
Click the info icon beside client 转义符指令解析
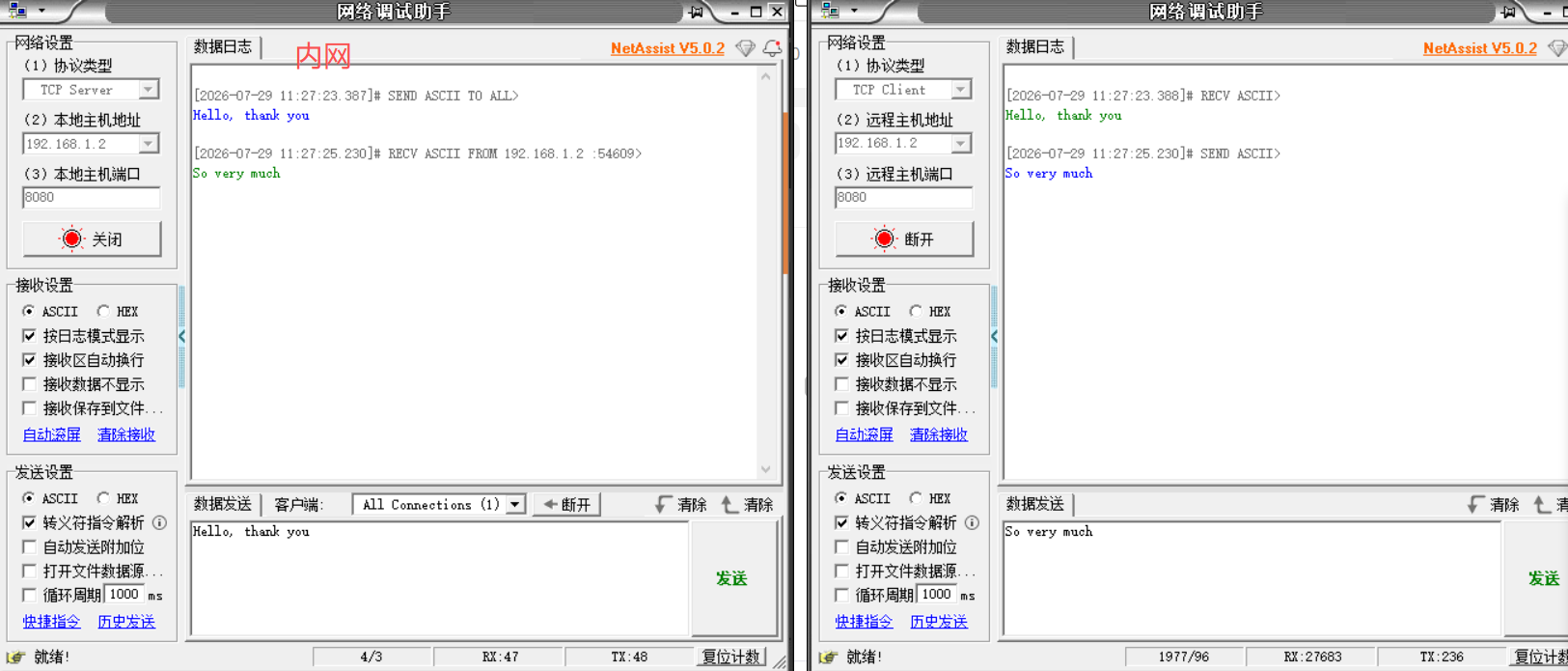click(x=972, y=522)
